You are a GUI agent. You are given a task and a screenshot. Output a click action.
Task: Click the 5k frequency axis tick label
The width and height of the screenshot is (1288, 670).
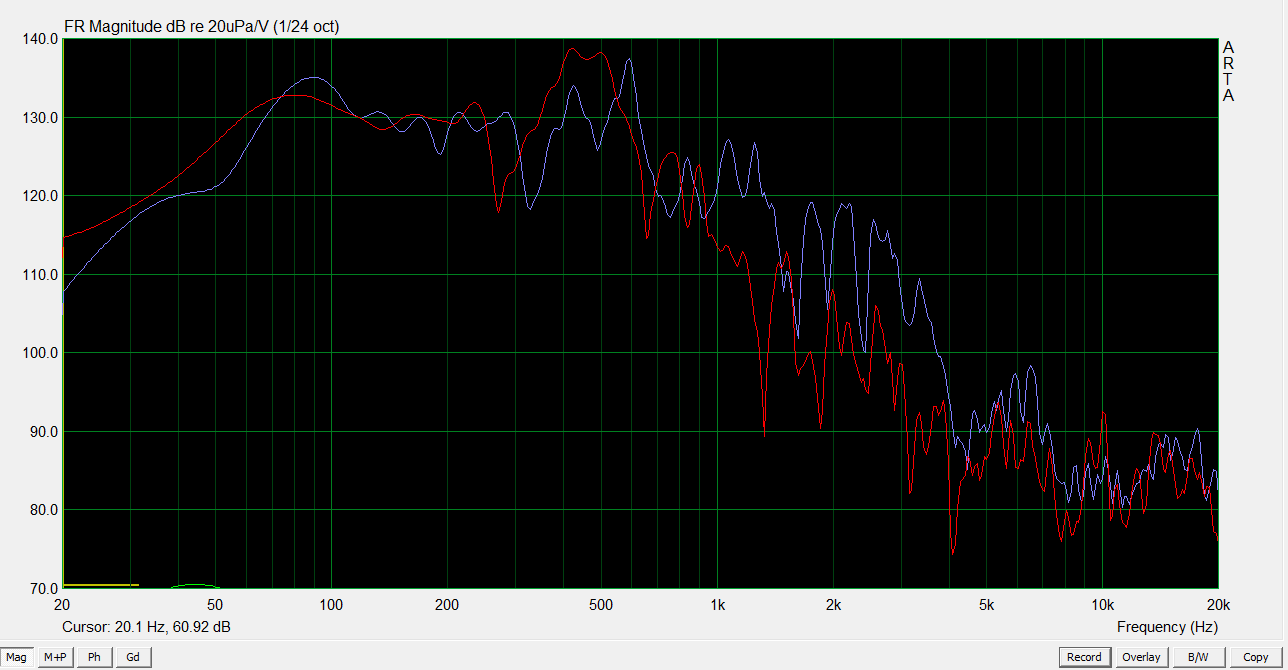pos(986,605)
